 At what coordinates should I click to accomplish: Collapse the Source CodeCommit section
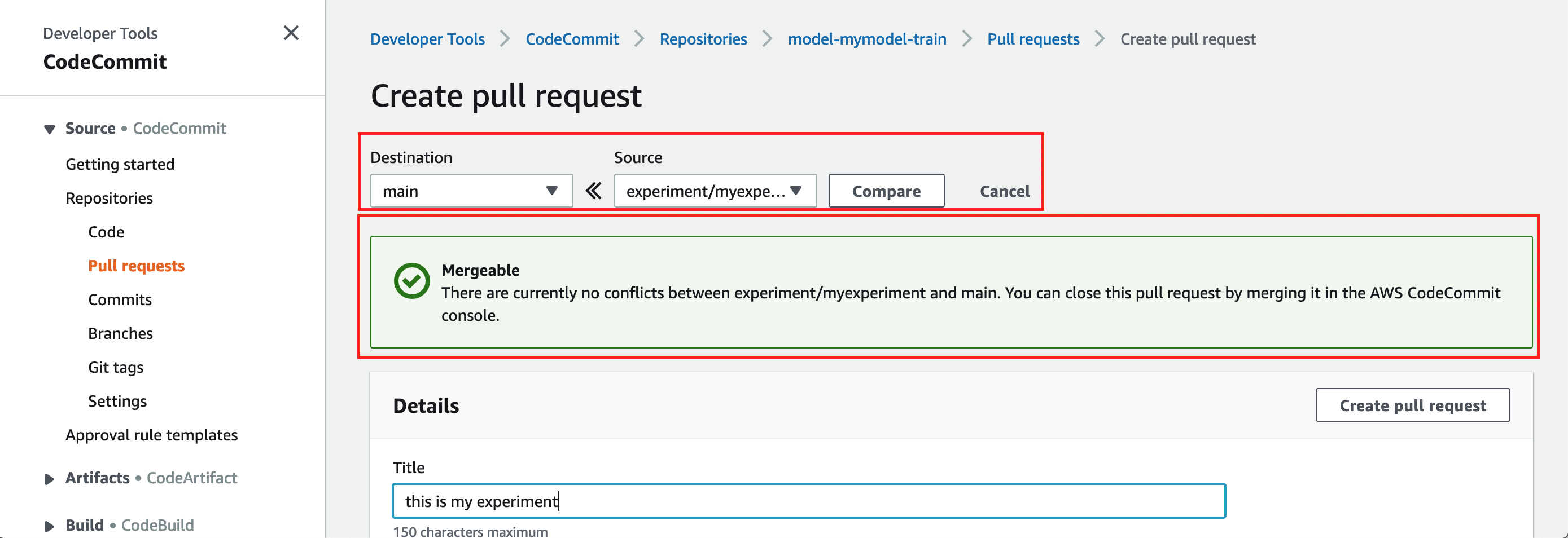[50, 129]
